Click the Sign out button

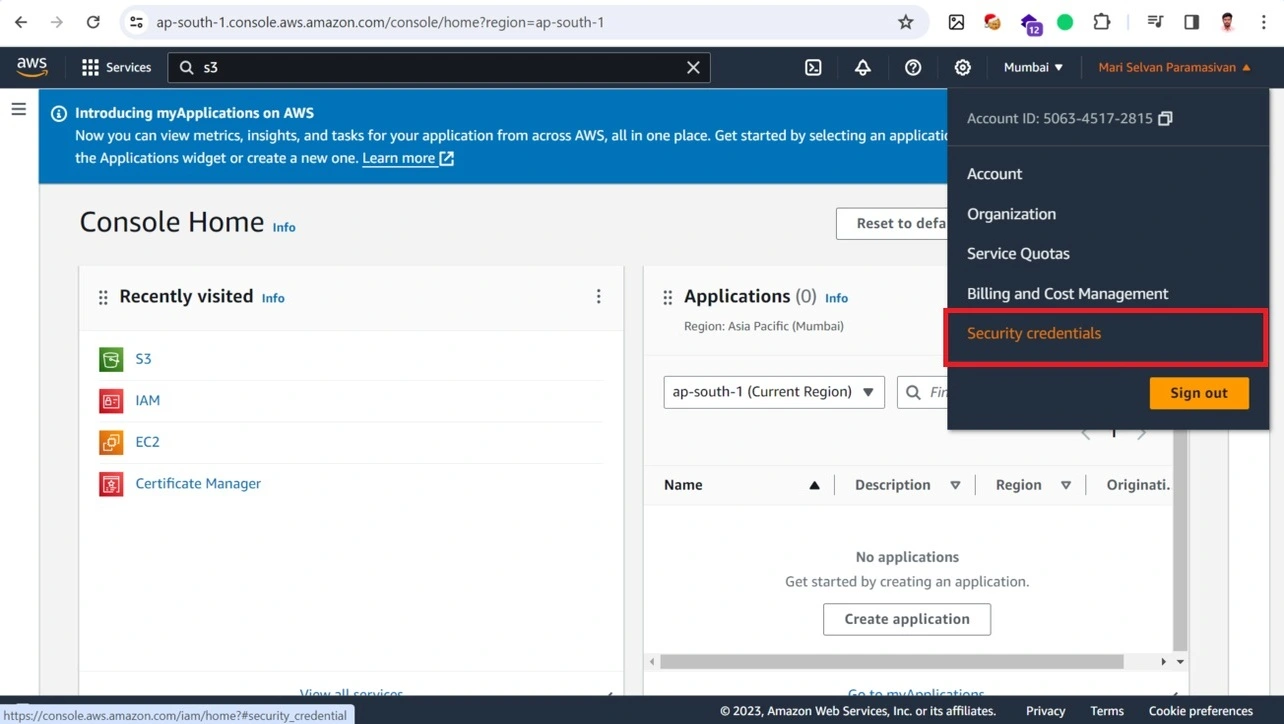[x=1199, y=393]
